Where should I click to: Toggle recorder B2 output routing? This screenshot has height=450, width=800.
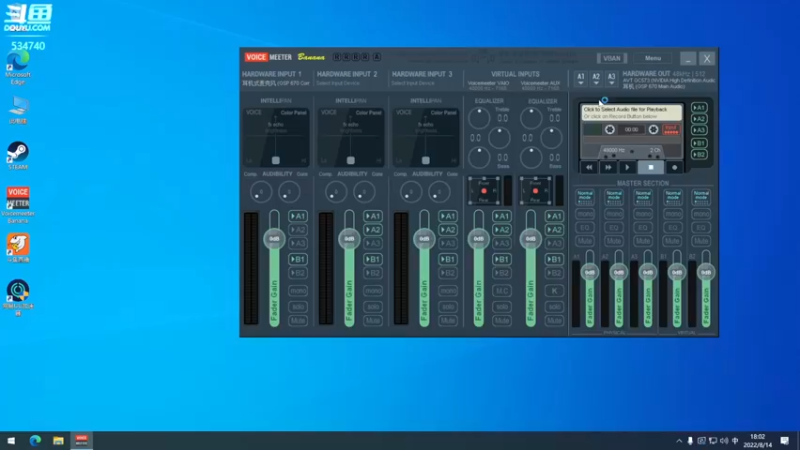(699, 155)
